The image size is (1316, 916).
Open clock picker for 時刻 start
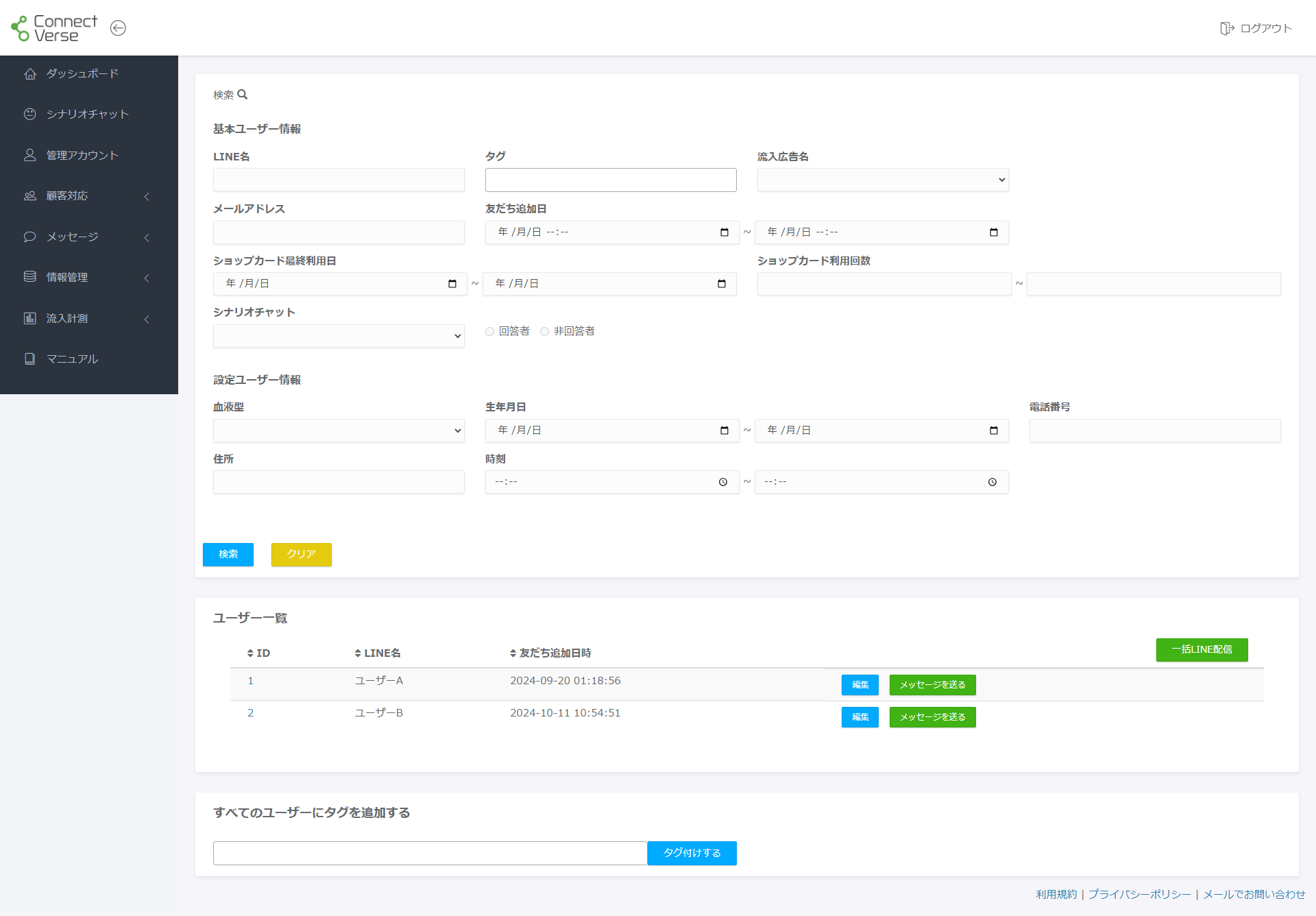pos(723,482)
